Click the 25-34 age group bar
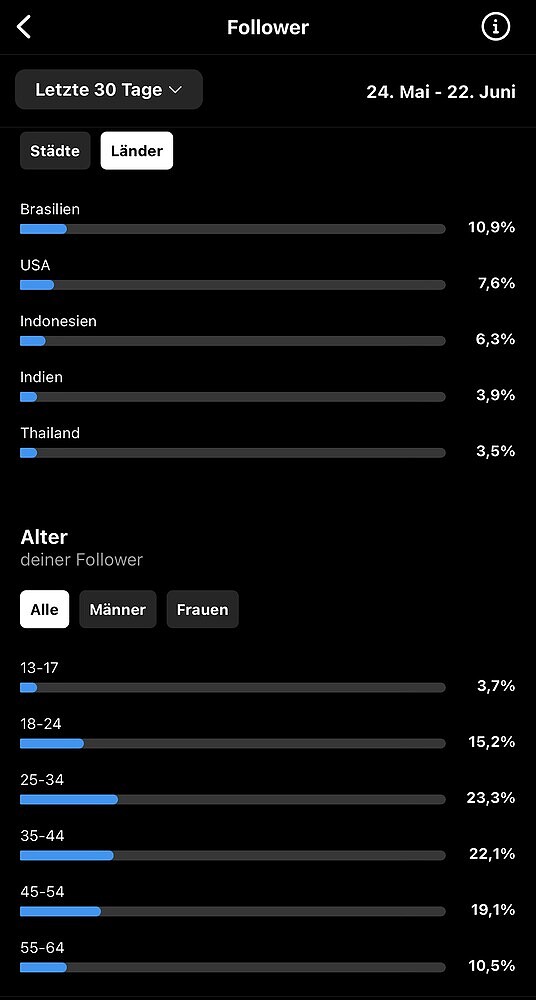The image size is (536, 1000). tap(233, 800)
